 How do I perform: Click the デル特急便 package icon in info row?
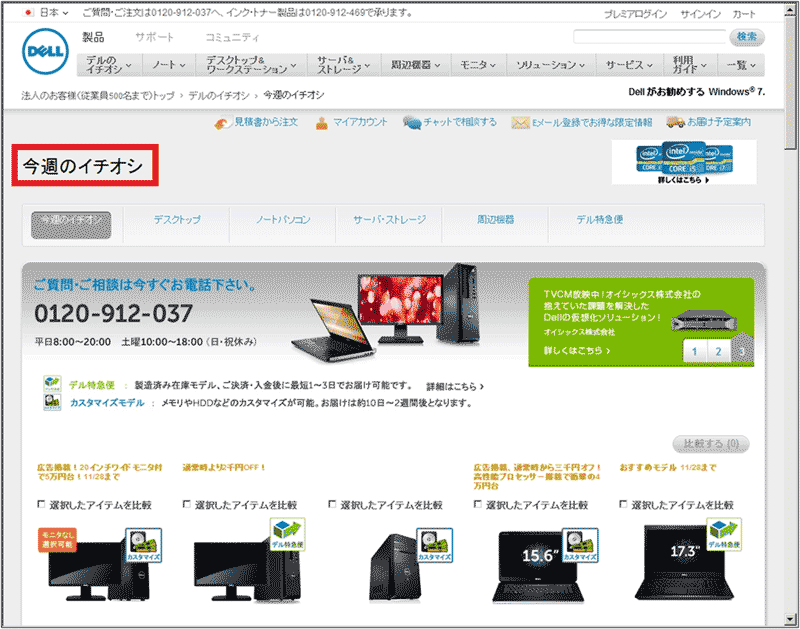coord(52,384)
